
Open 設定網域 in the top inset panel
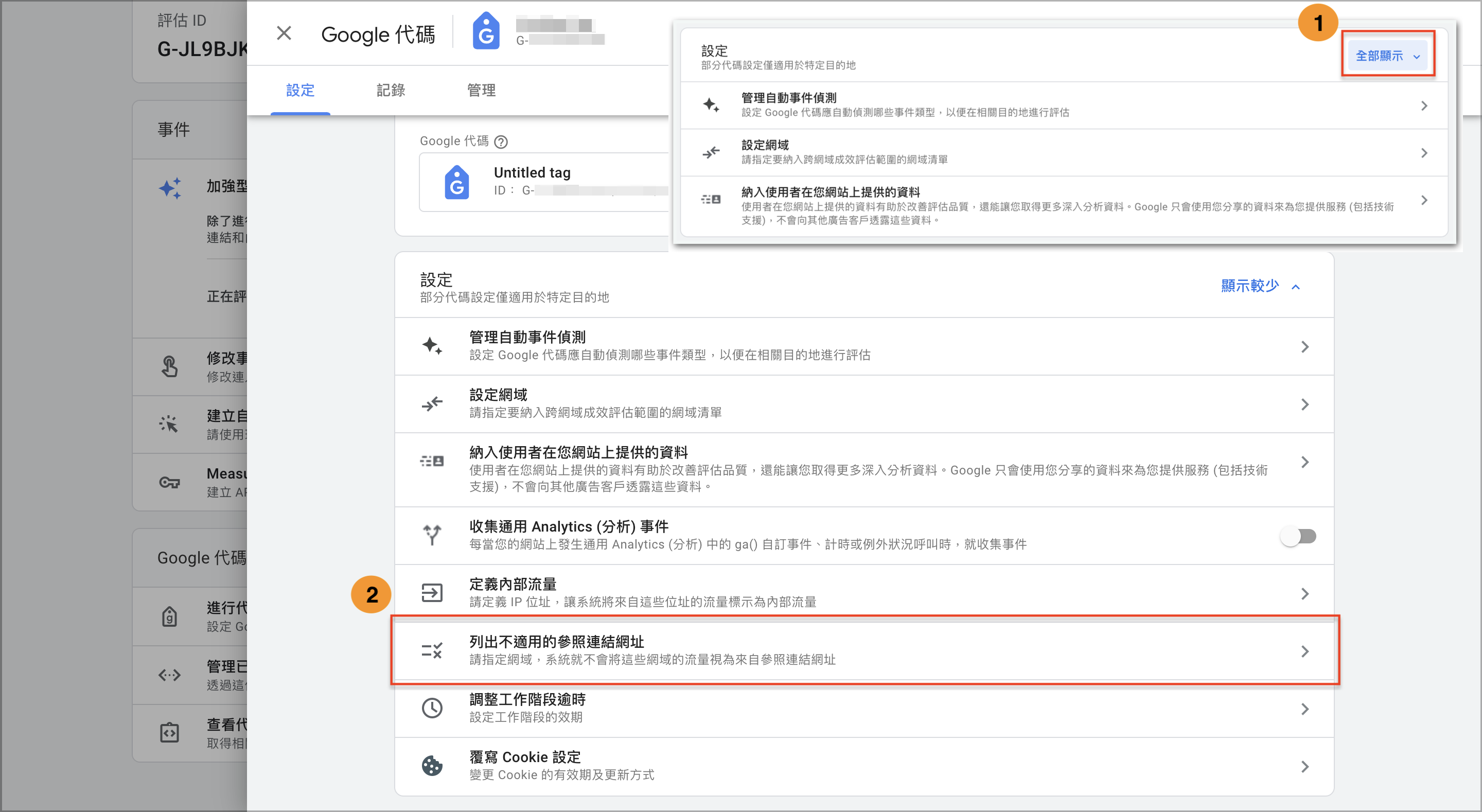(1064, 152)
